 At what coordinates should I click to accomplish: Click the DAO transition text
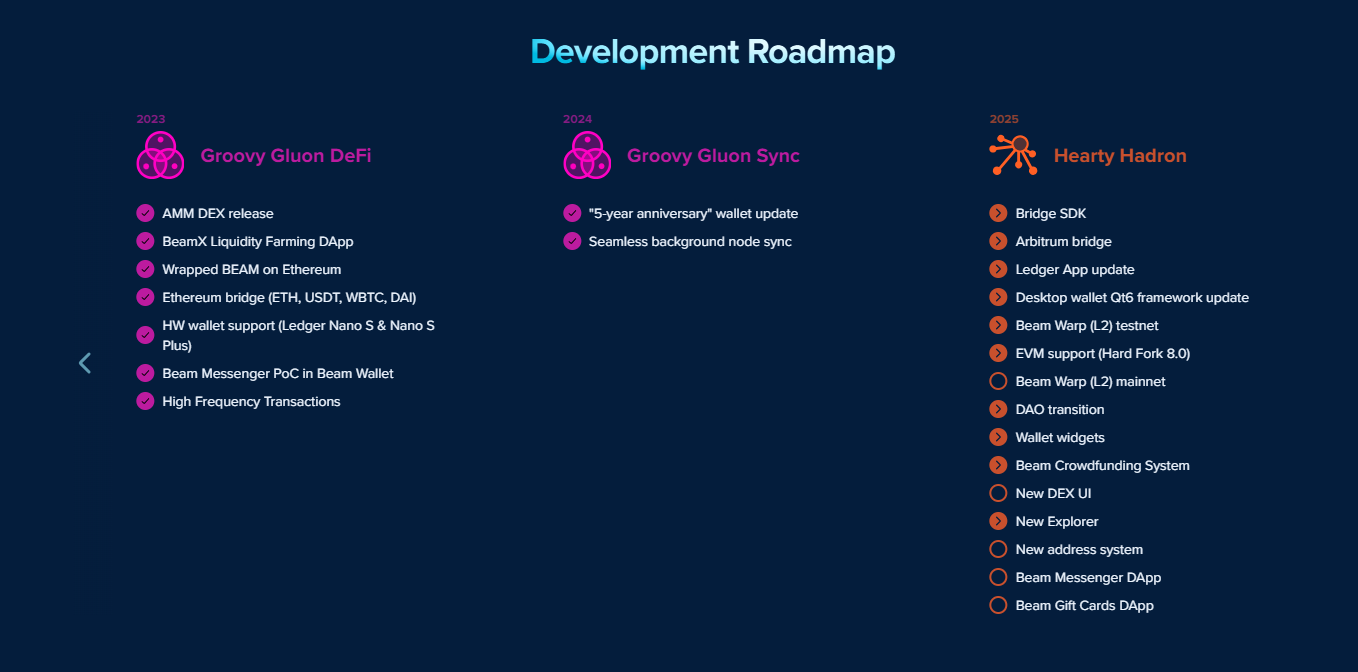pos(1060,409)
